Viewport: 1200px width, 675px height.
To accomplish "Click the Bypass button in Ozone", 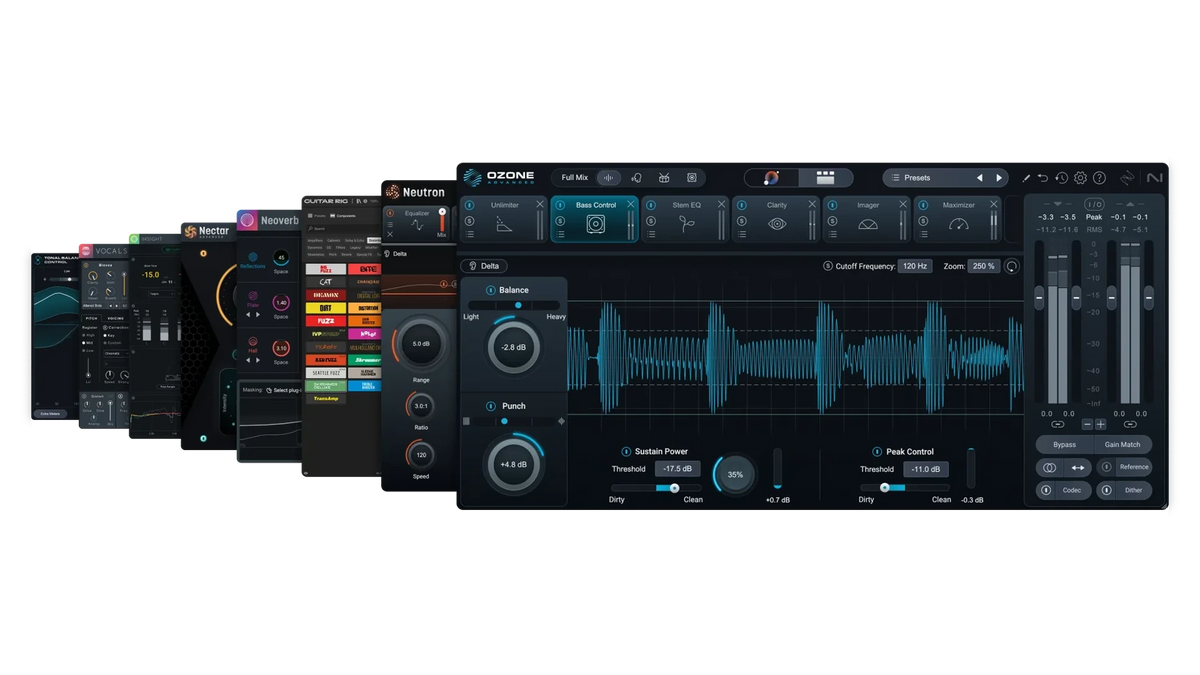I will coord(1064,445).
